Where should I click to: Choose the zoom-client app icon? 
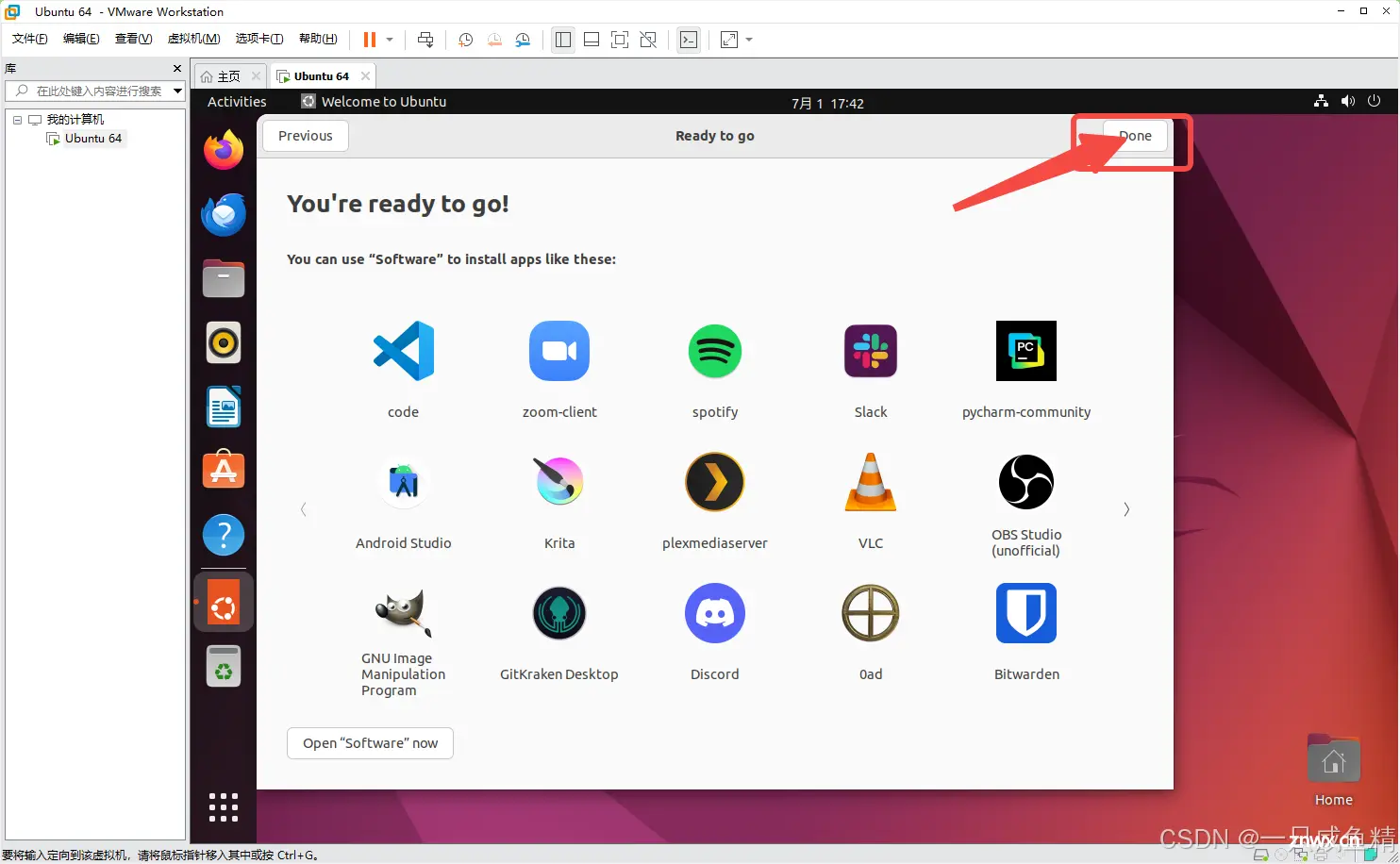click(x=559, y=351)
